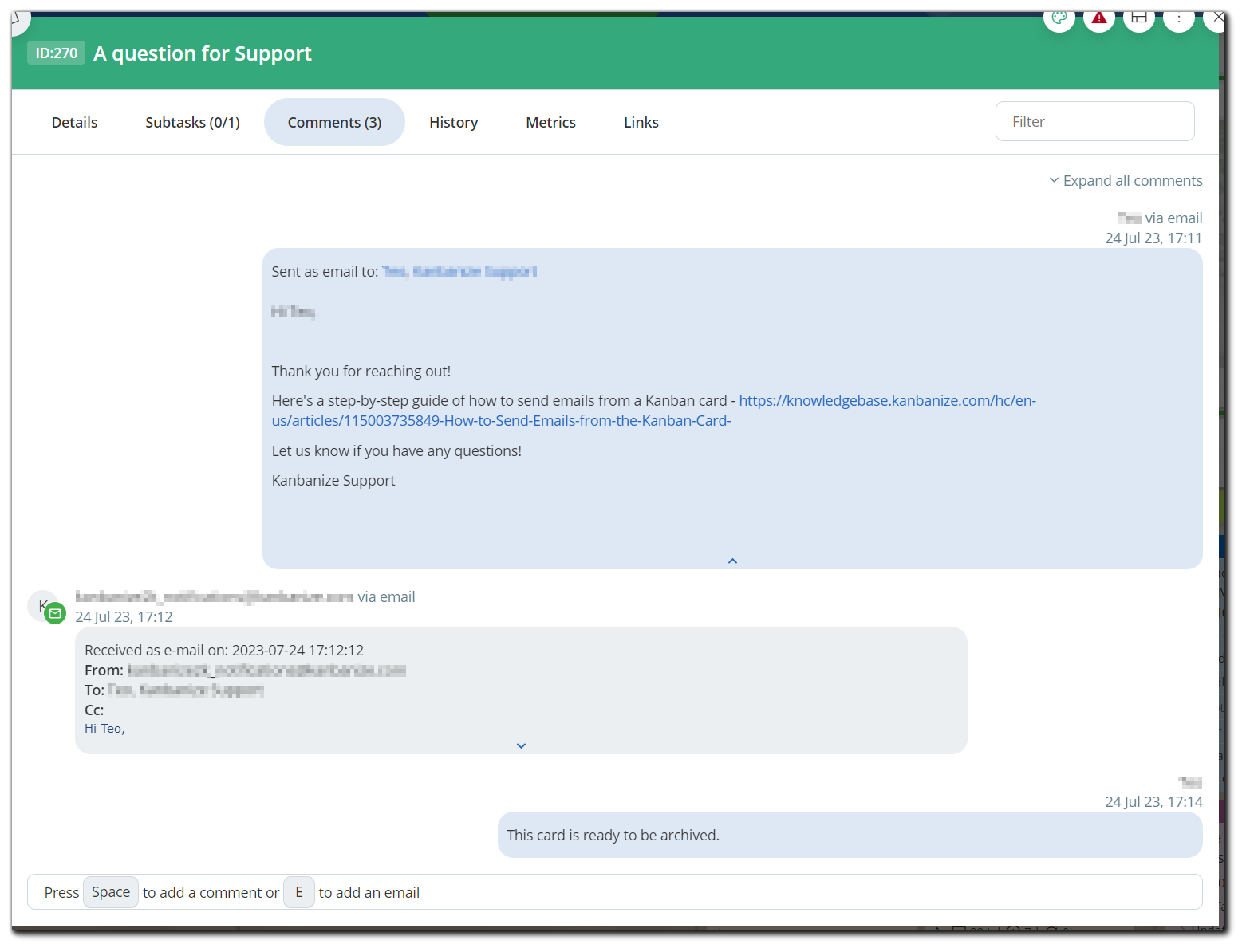Click the ID:270 card badge
This screenshot has height=952, width=1246.
[x=56, y=53]
